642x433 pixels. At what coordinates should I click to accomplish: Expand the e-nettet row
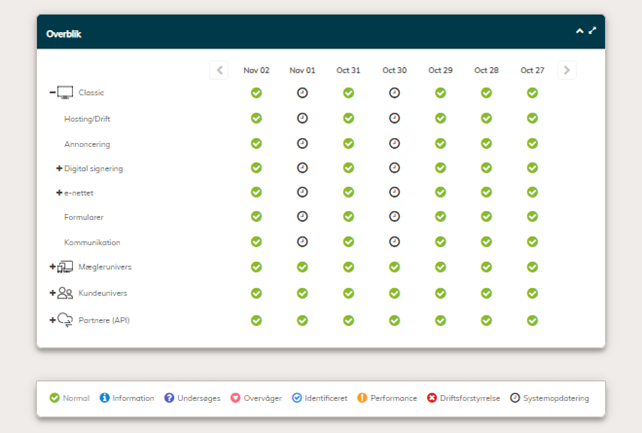[x=59, y=193]
